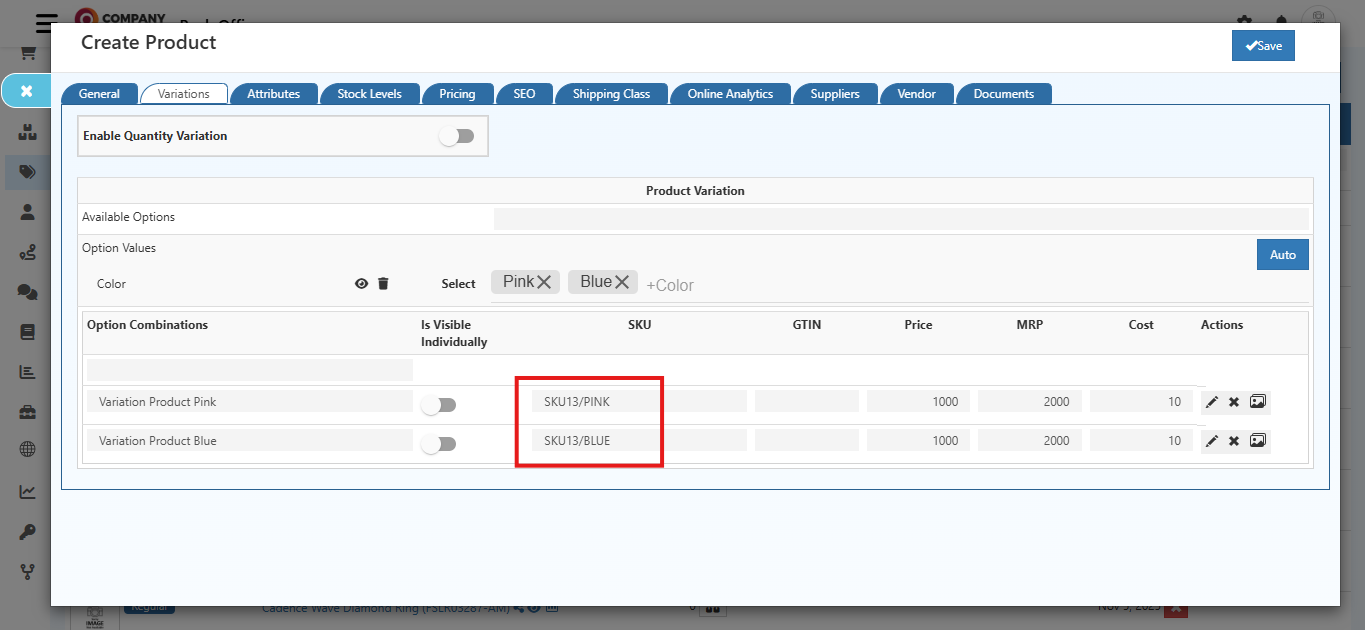
Task: Click the SKU13/PINK SKU input field
Action: [x=638, y=402]
